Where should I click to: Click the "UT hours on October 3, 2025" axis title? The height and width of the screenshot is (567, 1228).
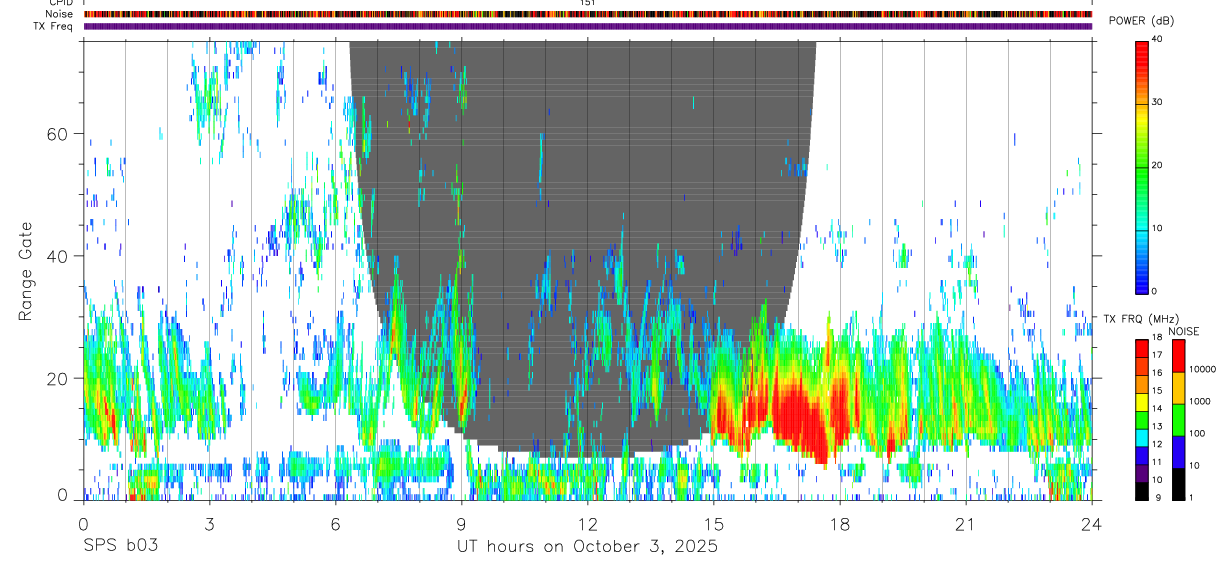(587, 547)
